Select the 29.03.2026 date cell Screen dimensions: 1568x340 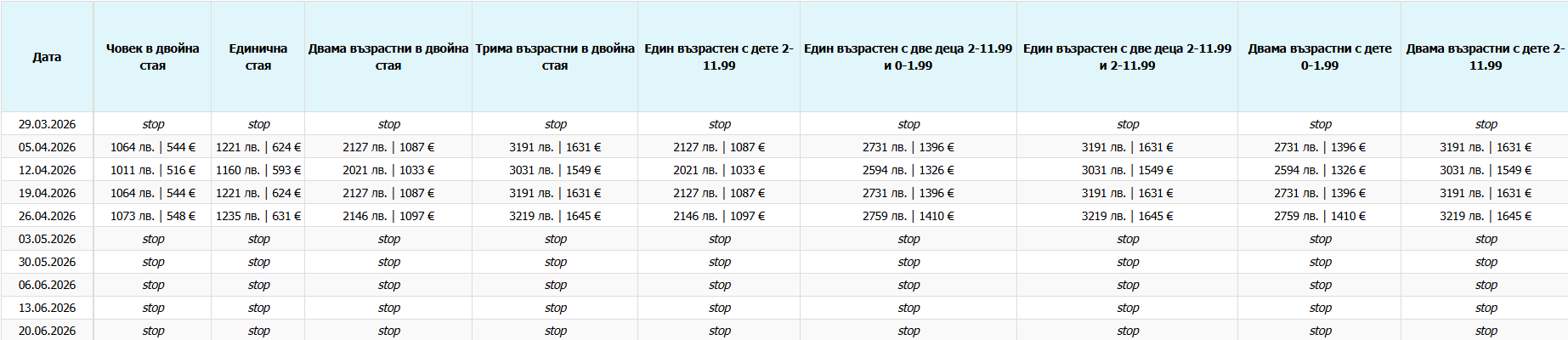[47, 124]
